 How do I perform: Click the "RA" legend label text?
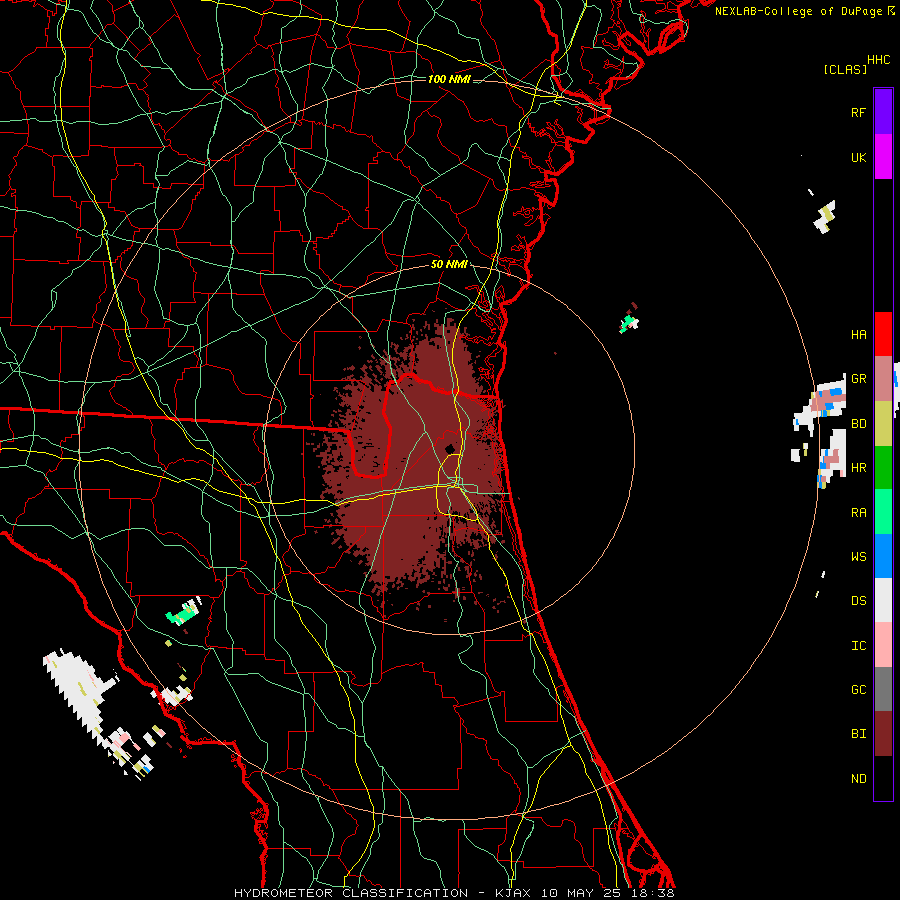[x=858, y=513]
